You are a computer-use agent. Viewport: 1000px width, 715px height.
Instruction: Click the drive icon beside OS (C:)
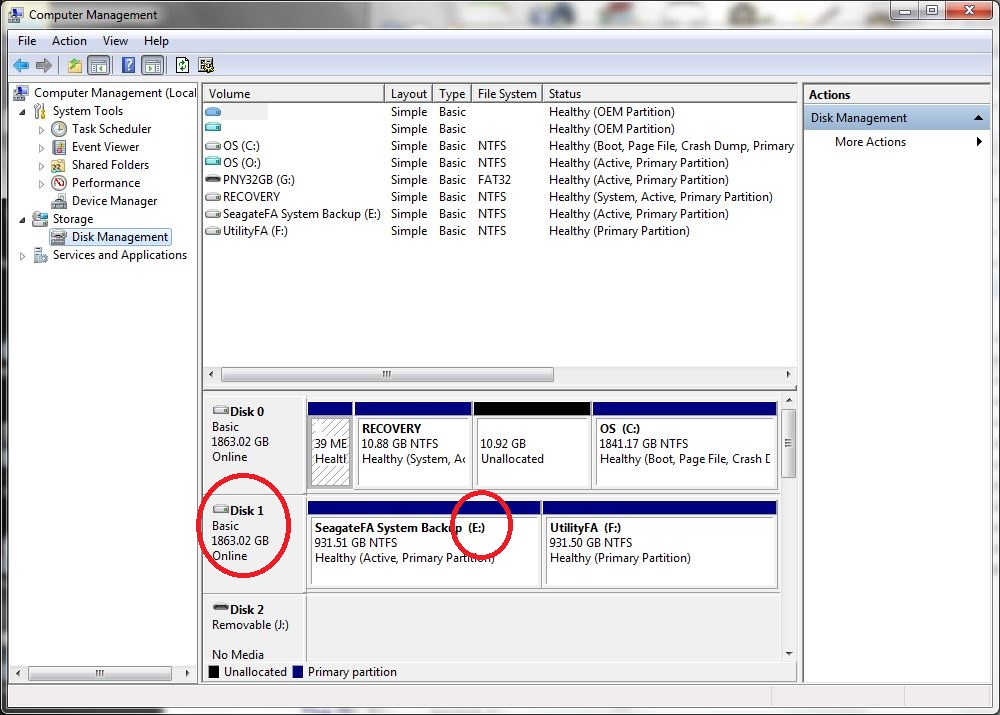(213, 146)
